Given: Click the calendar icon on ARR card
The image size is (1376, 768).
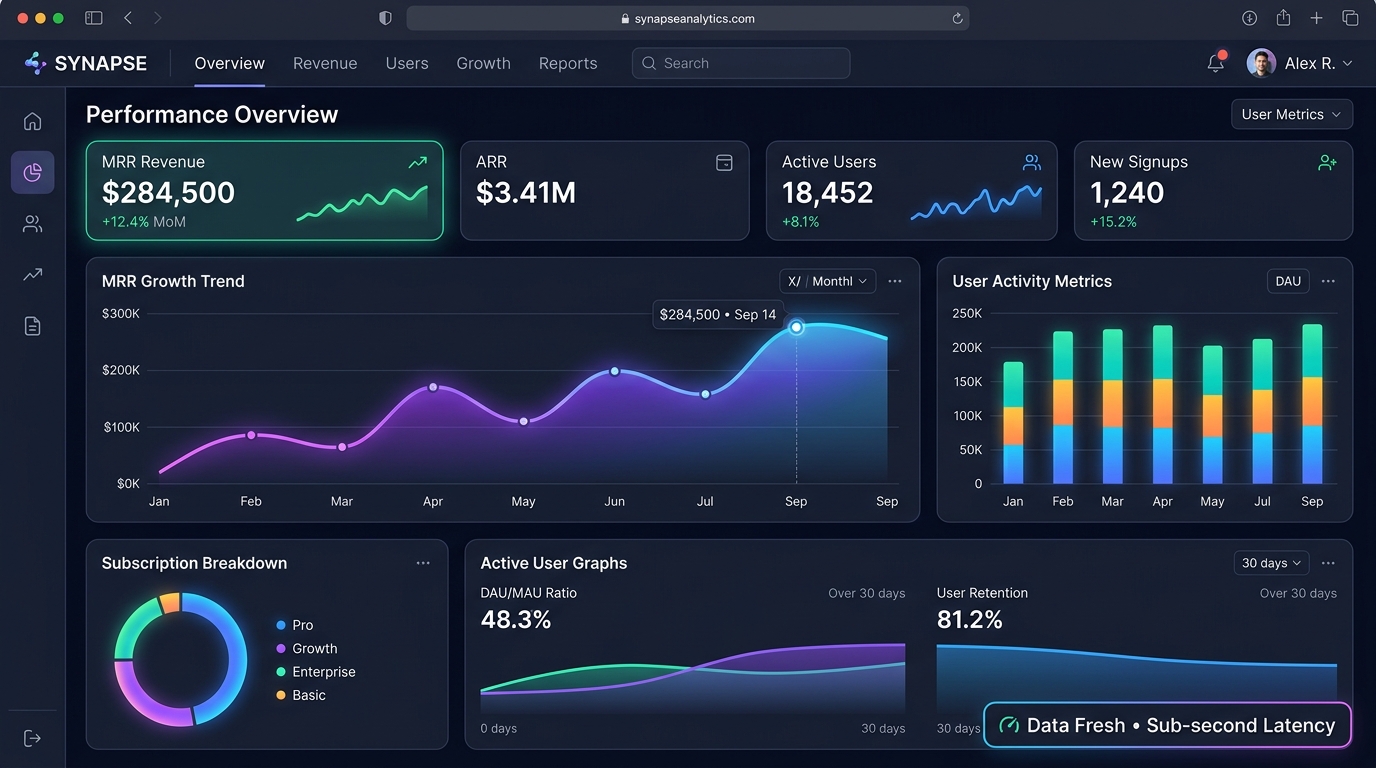Looking at the screenshot, I should [x=724, y=162].
